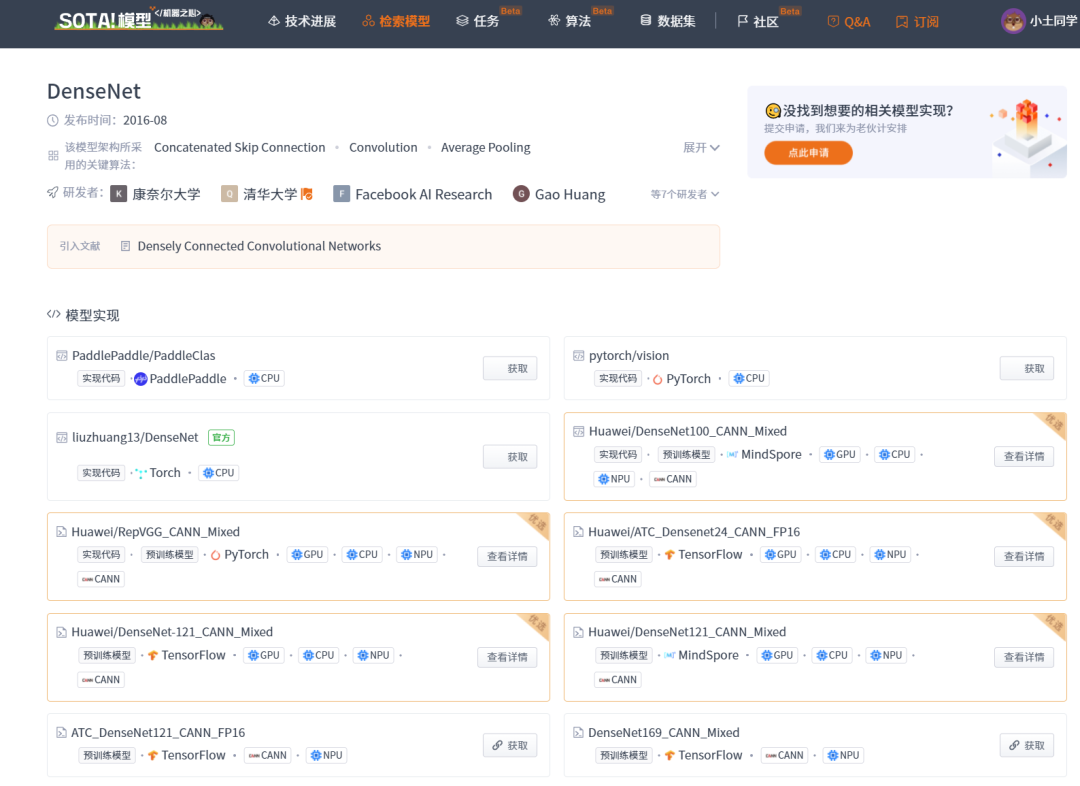This screenshot has height=786, width=1080.
Task: Click the file icon beside ATC_DenseNet121_CANN_FP16
Action: click(61, 732)
